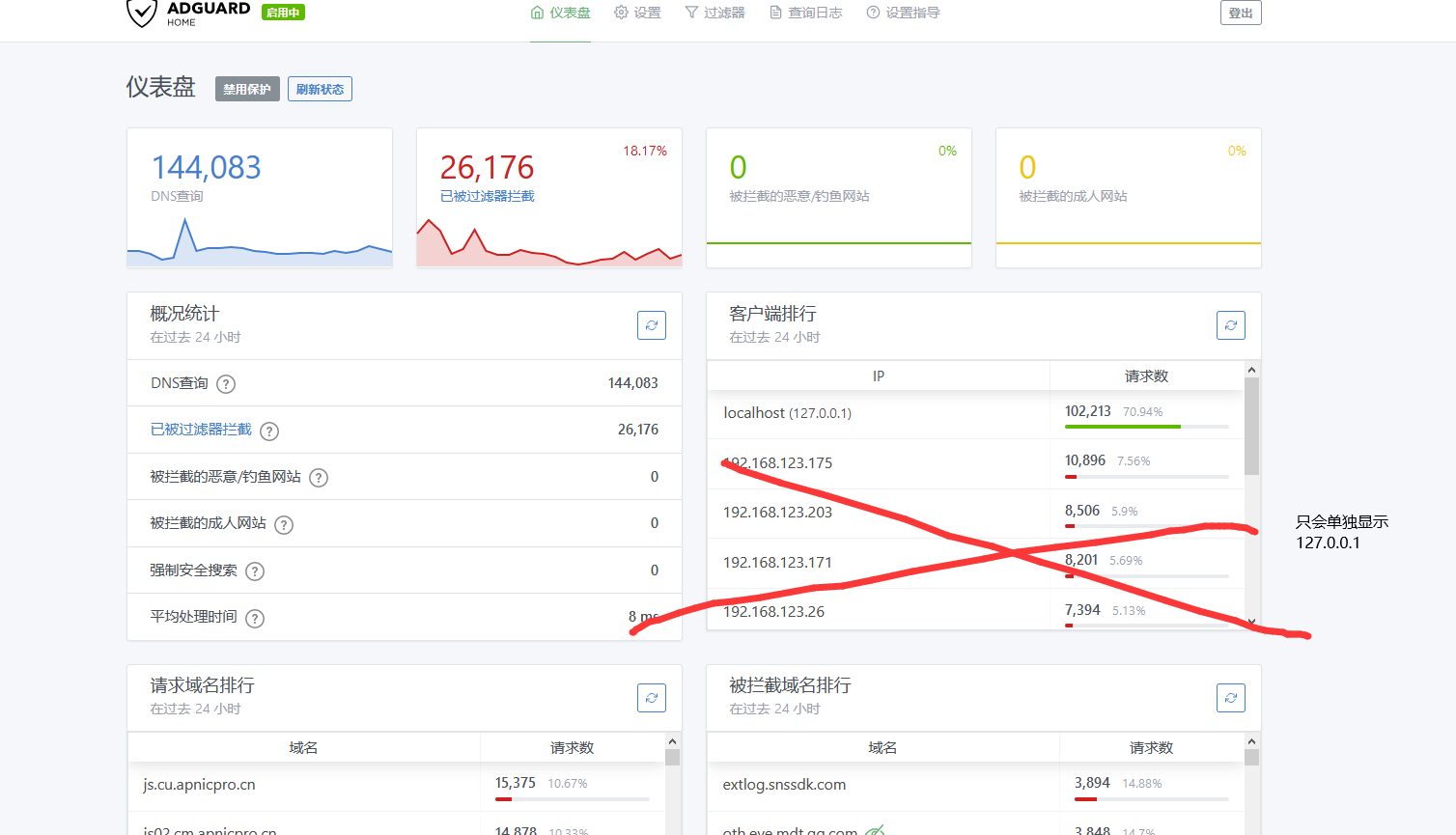
Task: Click help icon next to 已被过滤器拦截
Action: (x=269, y=431)
